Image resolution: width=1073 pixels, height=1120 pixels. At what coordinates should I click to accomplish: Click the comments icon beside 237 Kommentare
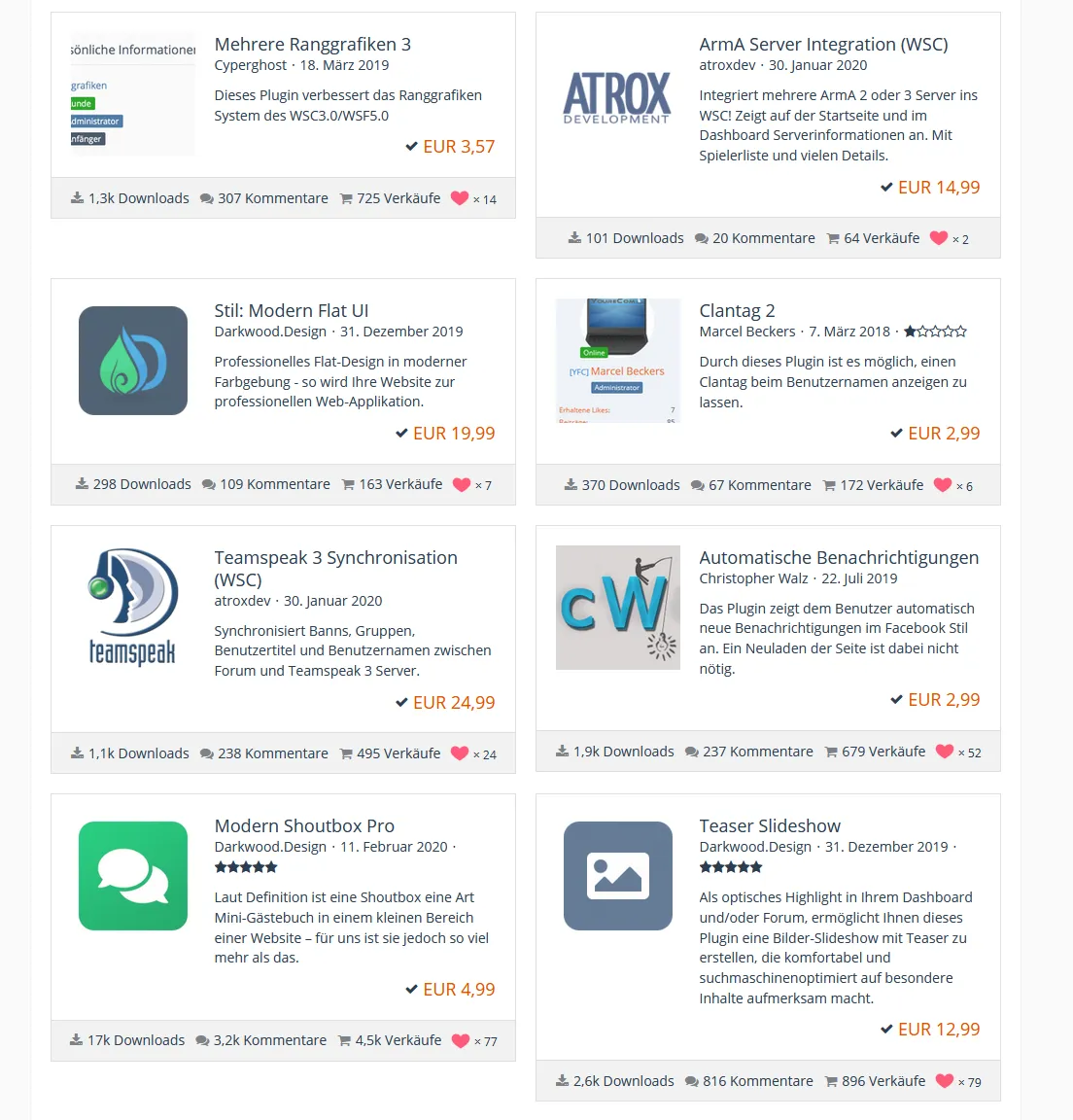(x=692, y=752)
